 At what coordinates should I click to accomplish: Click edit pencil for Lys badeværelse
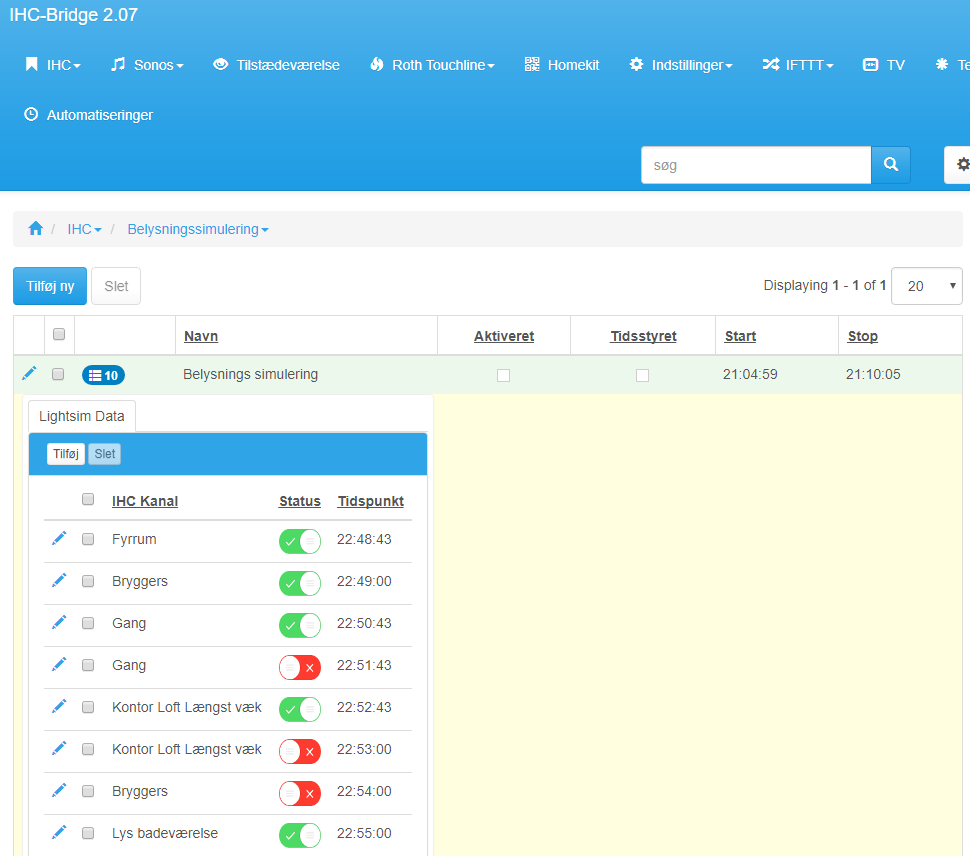(59, 833)
